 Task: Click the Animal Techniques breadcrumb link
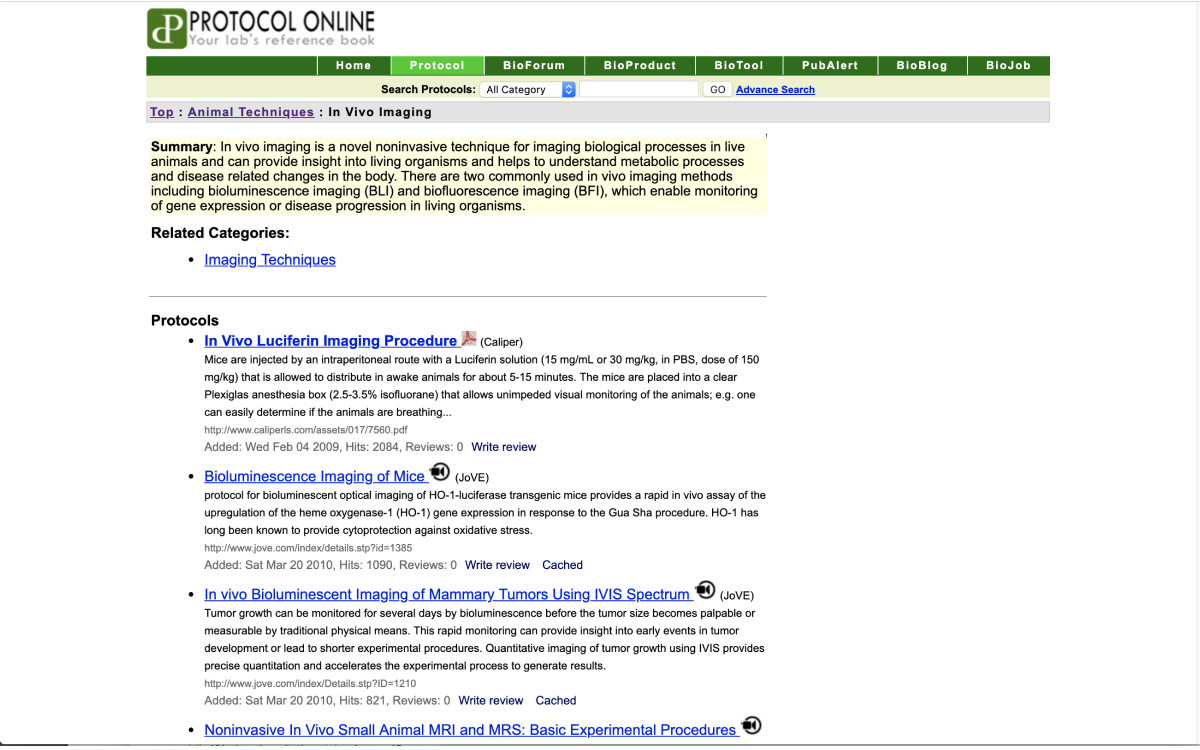point(250,112)
